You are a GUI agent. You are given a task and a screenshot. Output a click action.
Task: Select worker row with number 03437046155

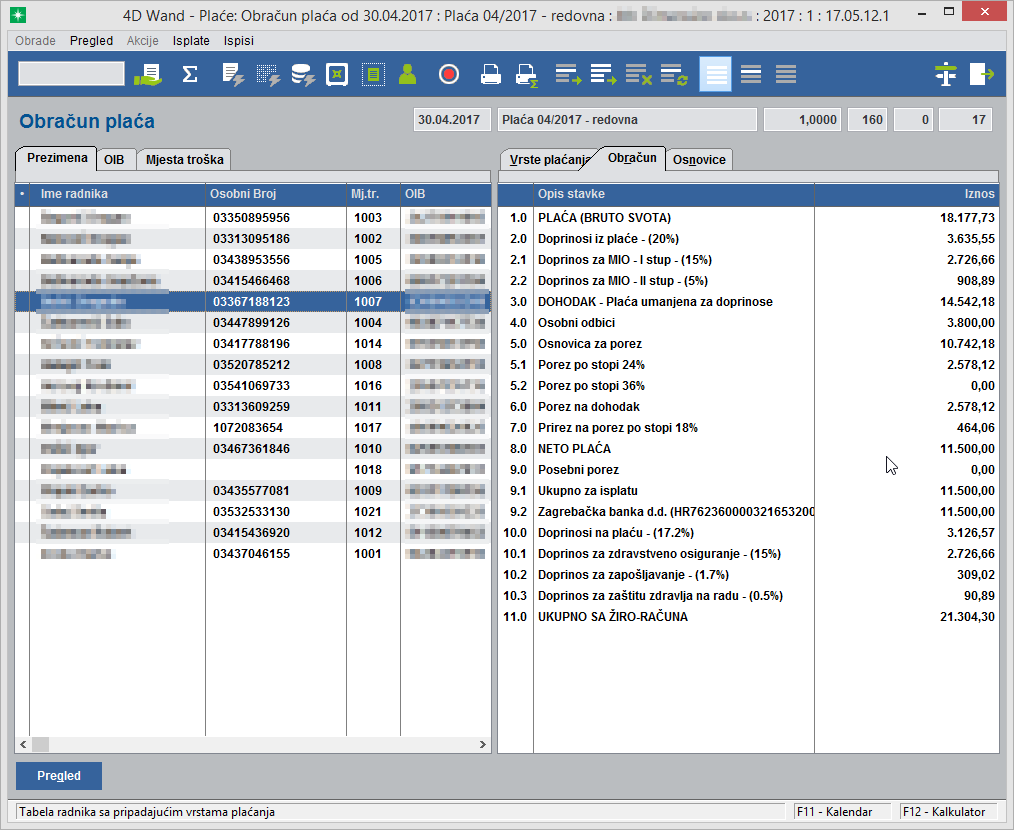pyautogui.click(x=253, y=554)
